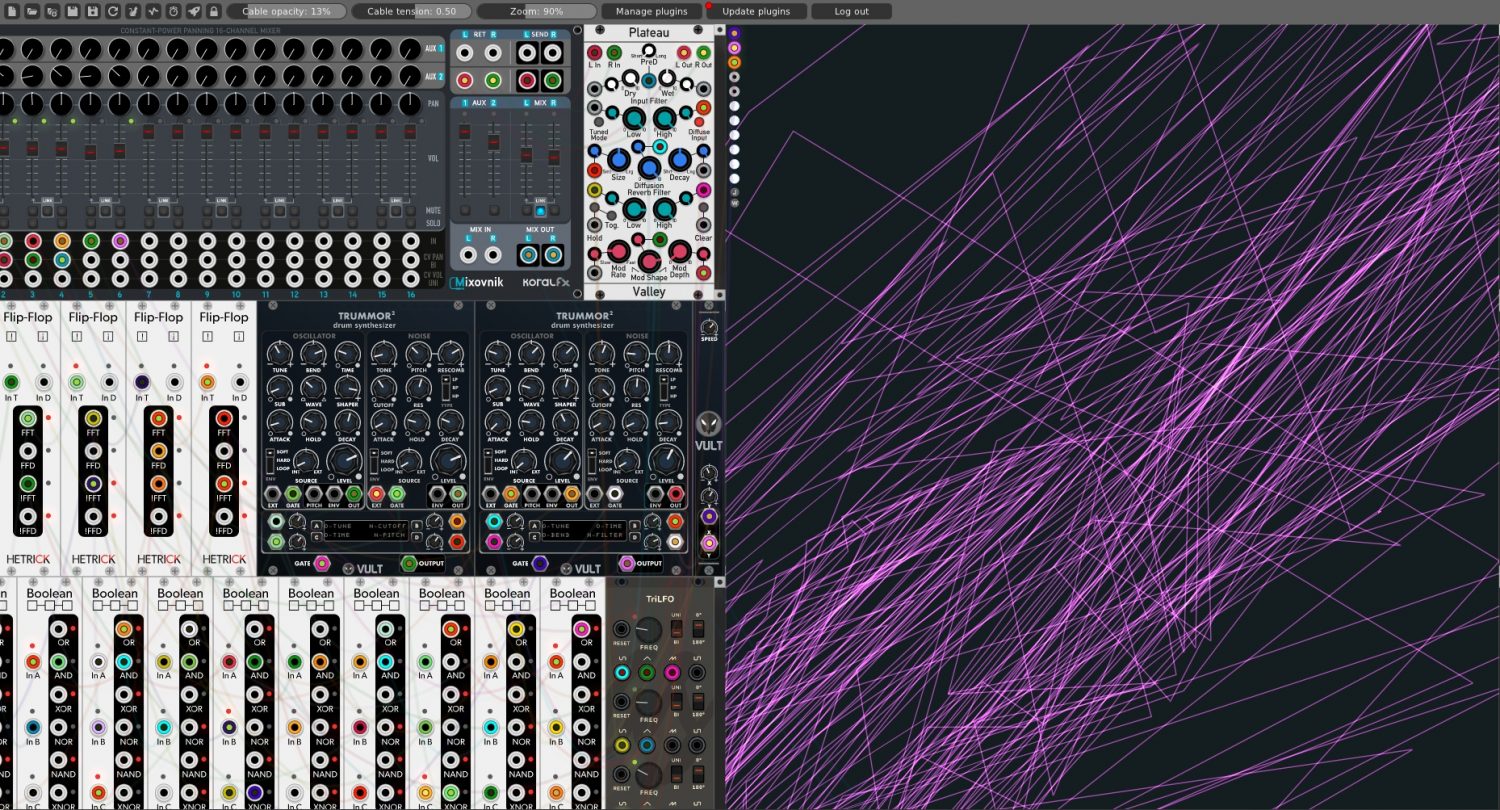Image resolution: width=1500 pixels, height=810 pixels.
Task: Click the TUNE knob on the left Trummor
Action: 281,352
